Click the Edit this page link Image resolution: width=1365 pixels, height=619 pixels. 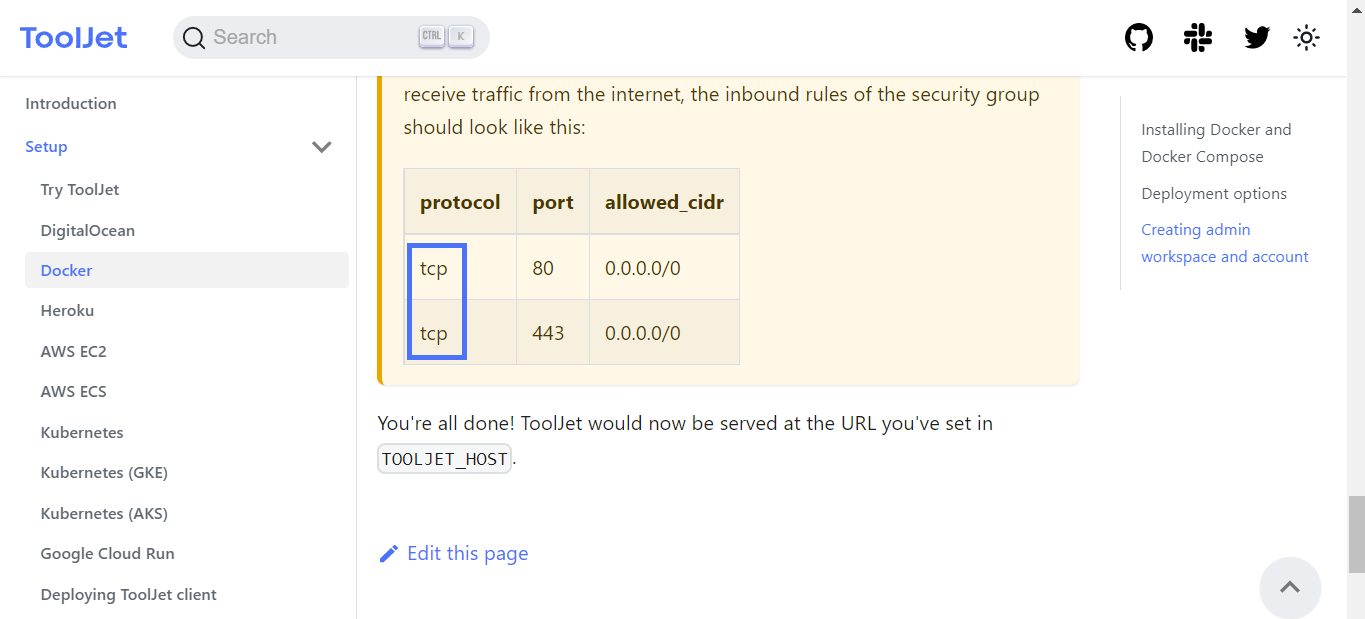[x=467, y=553]
